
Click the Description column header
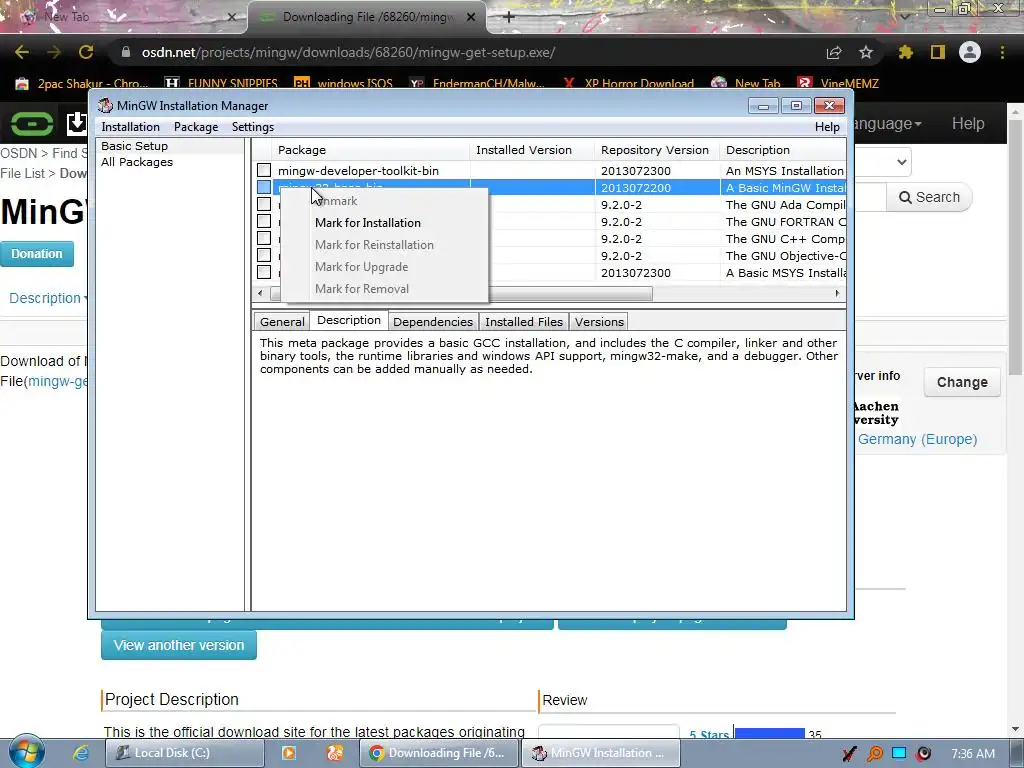[782, 150]
